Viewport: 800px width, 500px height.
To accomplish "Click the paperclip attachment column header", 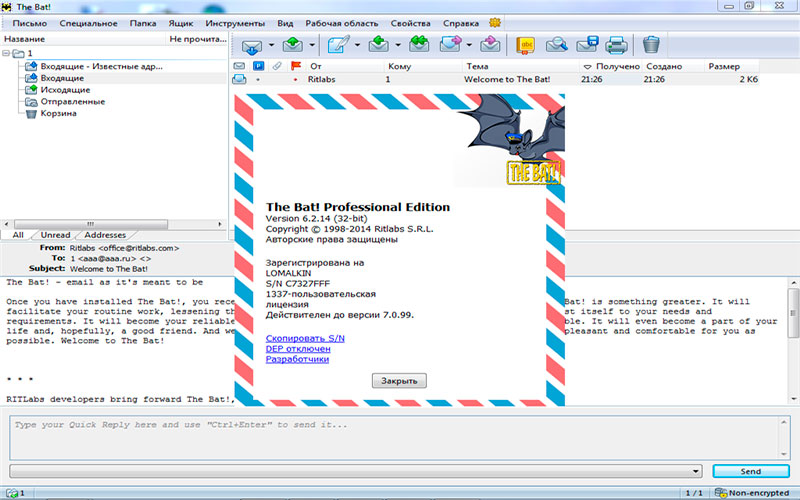I will (277, 66).
